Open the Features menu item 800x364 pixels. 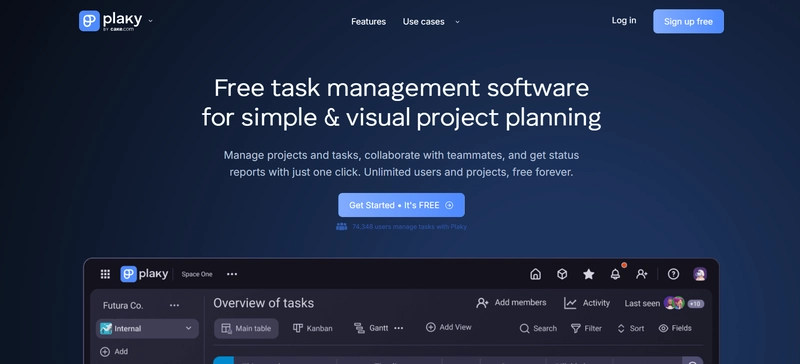pos(368,21)
